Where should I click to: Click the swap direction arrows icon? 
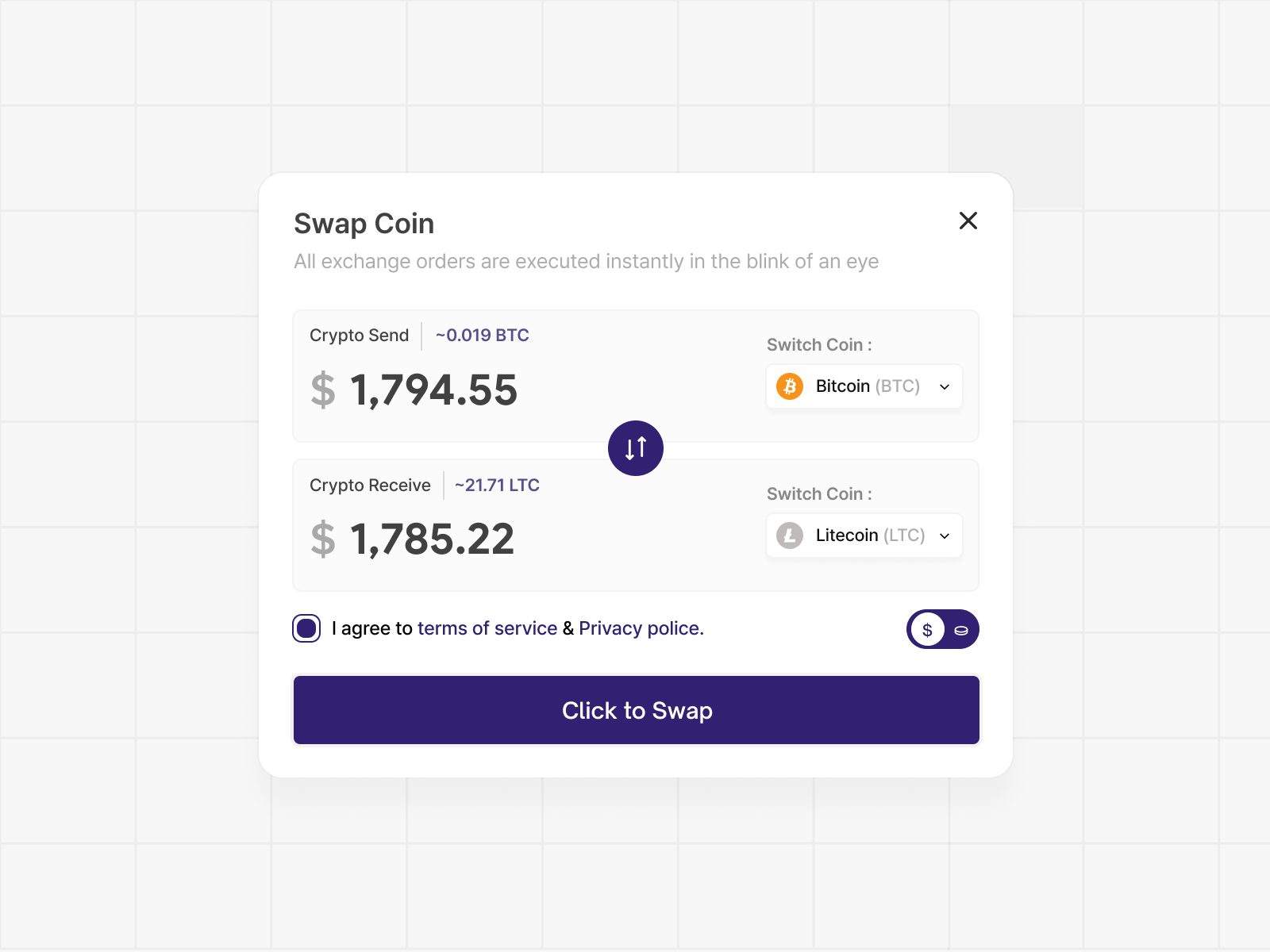pyautogui.click(x=636, y=448)
